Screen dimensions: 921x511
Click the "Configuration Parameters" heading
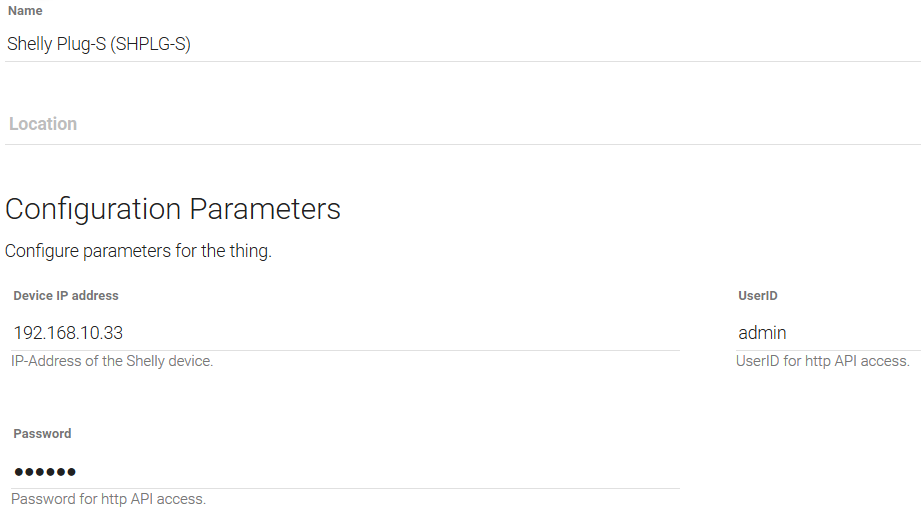tap(173, 209)
